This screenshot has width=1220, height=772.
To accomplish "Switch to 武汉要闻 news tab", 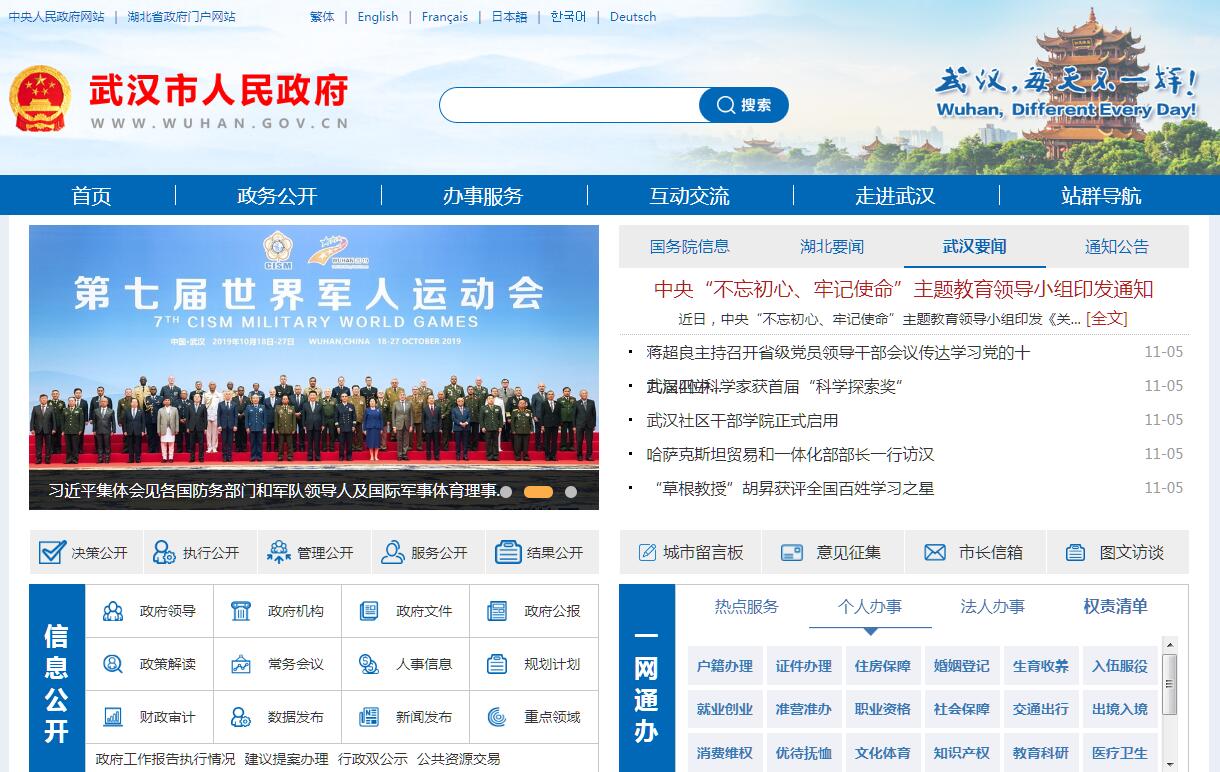I will [975, 246].
